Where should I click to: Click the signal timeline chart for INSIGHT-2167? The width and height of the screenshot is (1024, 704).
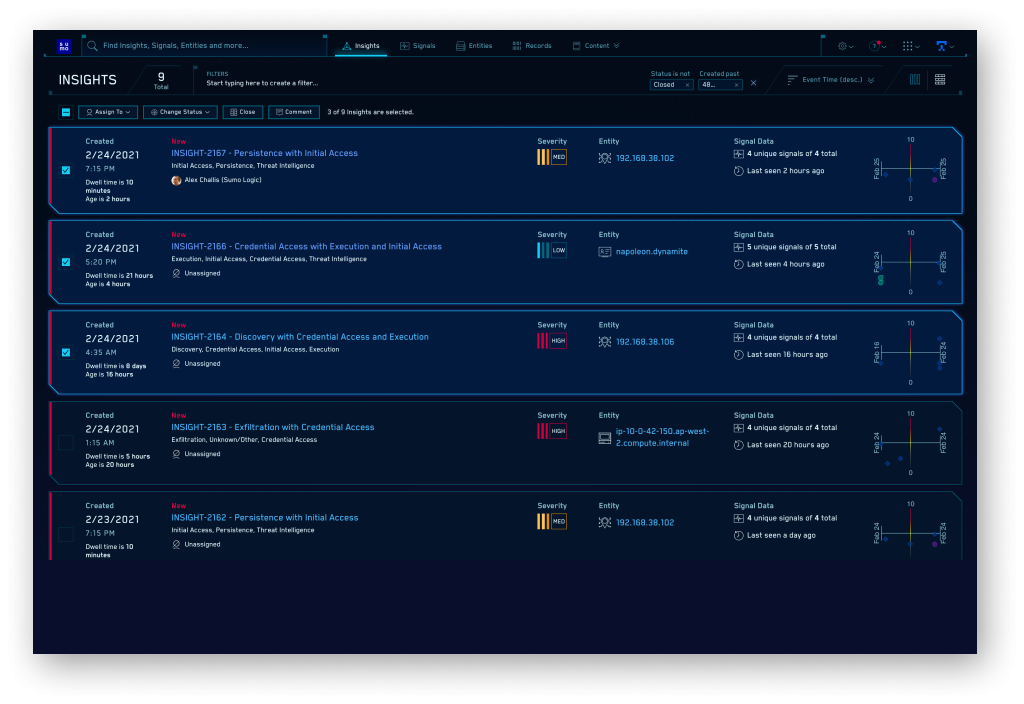pos(910,169)
